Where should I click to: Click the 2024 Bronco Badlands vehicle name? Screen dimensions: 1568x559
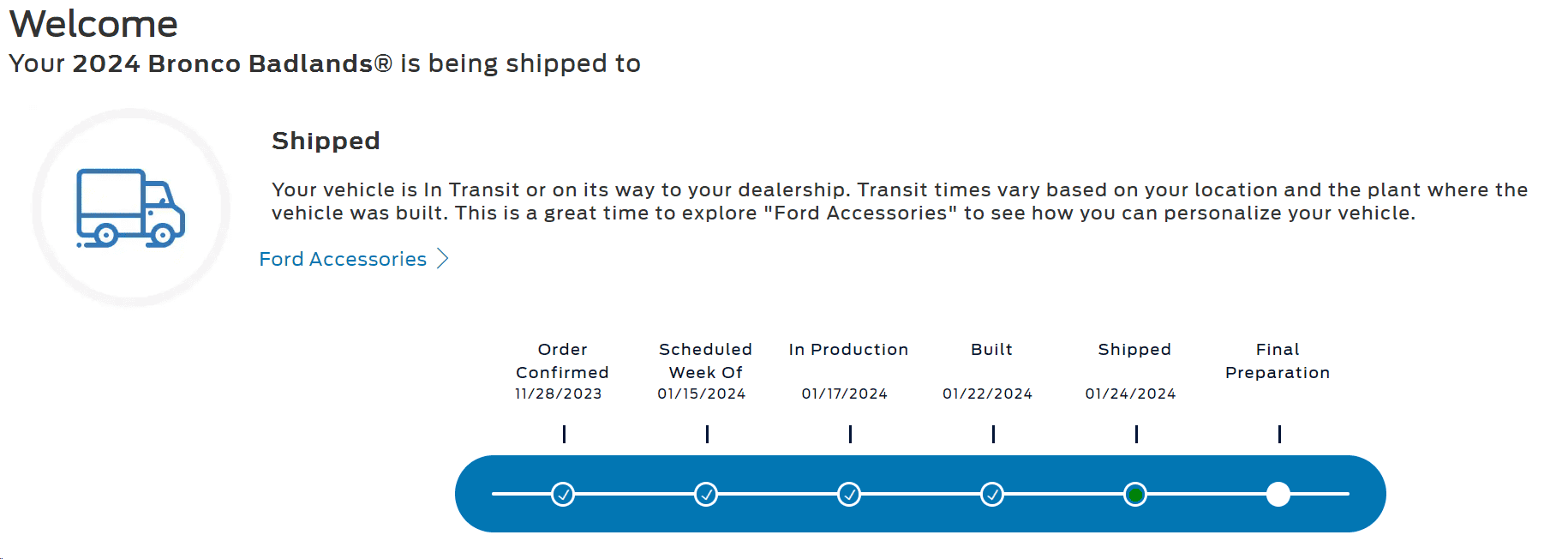click(x=232, y=63)
